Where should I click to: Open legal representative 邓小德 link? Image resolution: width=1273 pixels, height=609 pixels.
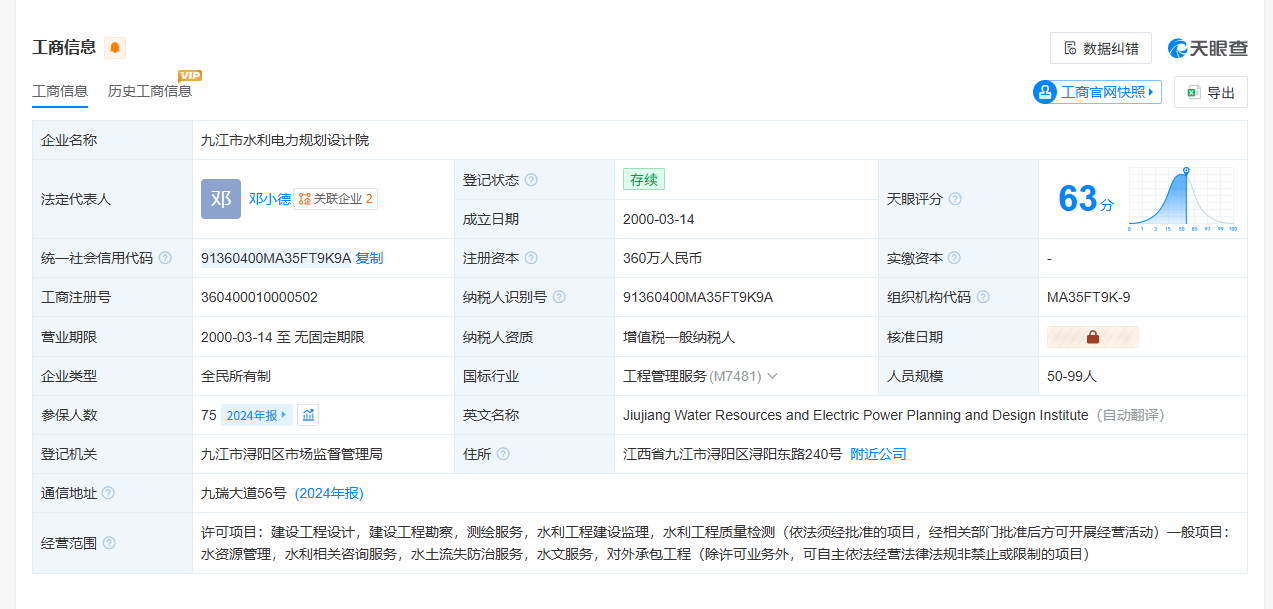tap(270, 199)
